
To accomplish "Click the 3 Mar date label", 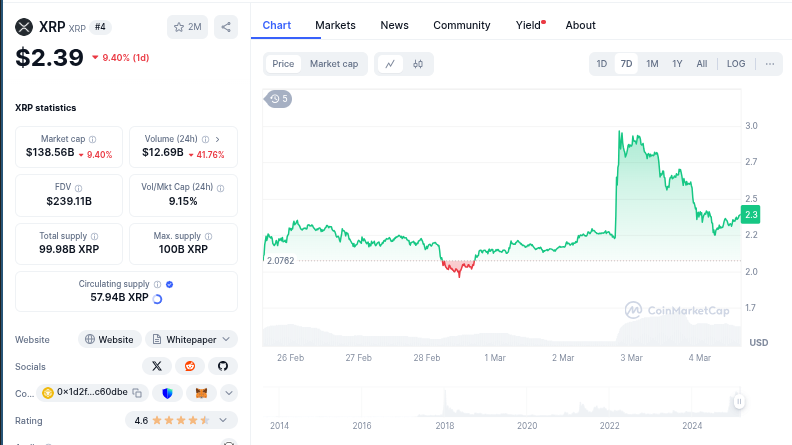I will pos(631,358).
